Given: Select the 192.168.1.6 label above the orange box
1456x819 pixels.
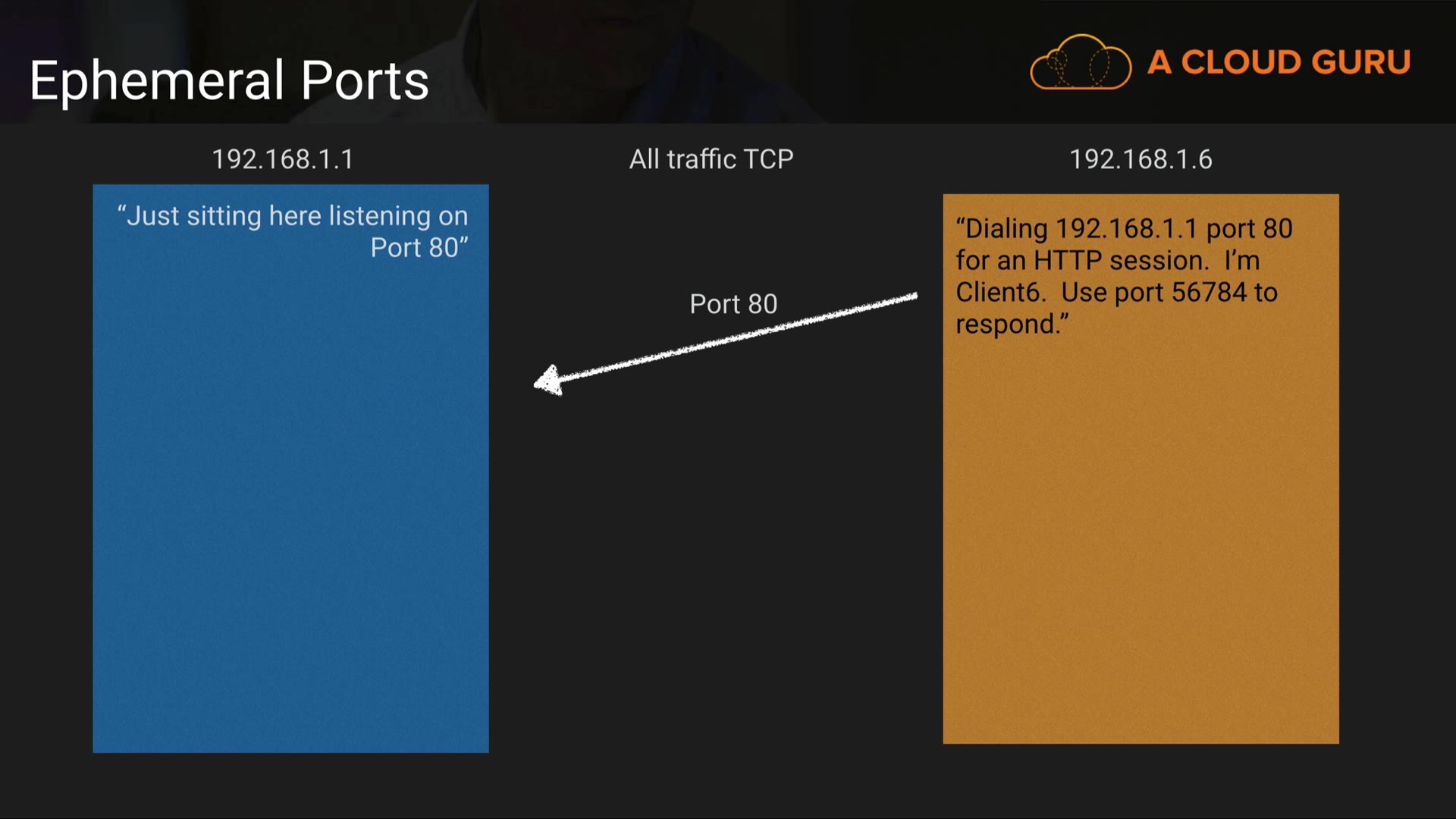Looking at the screenshot, I should pyautogui.click(x=1141, y=159).
